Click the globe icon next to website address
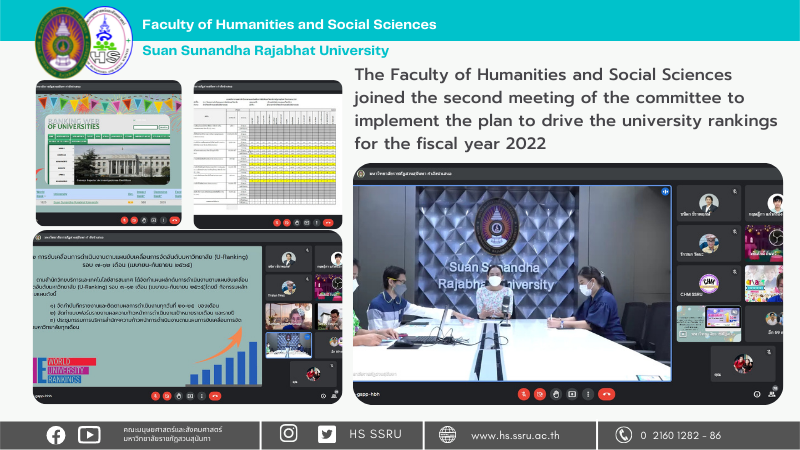 (x=447, y=434)
